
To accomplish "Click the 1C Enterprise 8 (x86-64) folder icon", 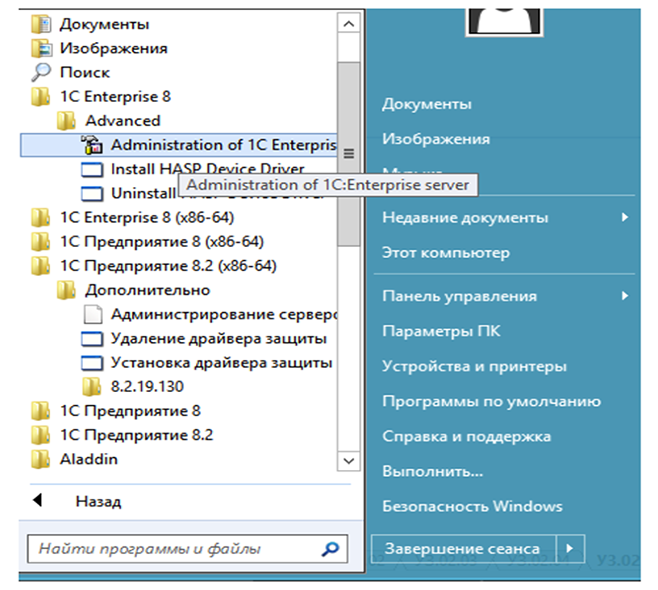I will point(41,217).
